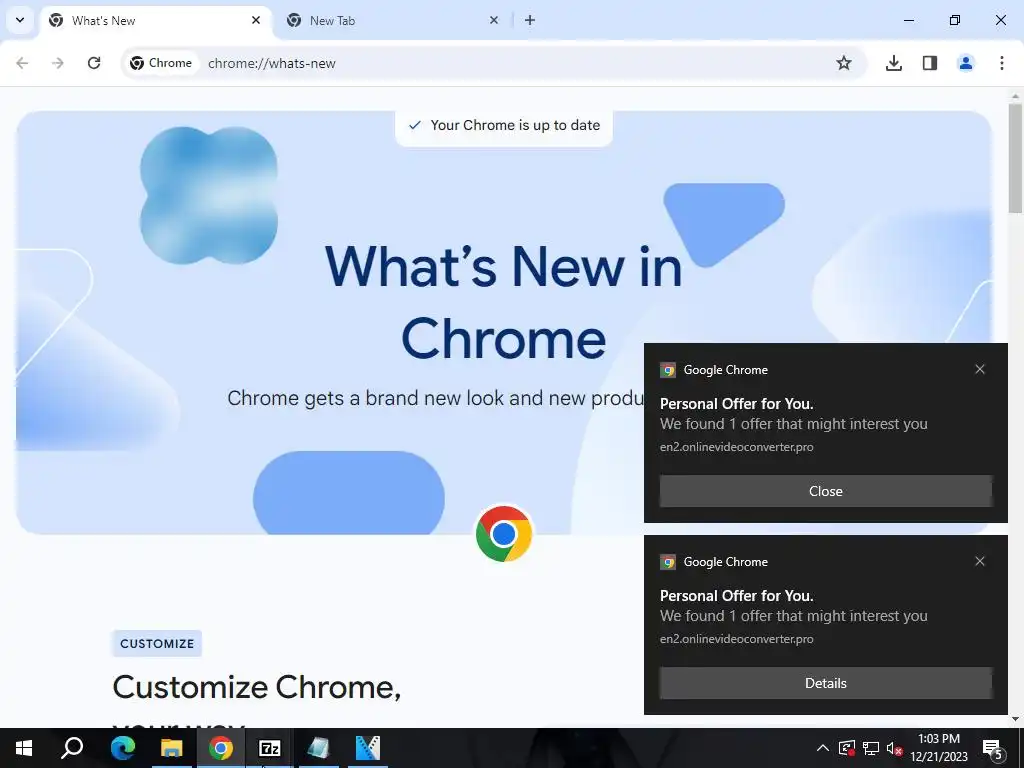Viewport: 1024px width, 768px height.
Task: Close the What's New tab
Action: click(x=256, y=20)
